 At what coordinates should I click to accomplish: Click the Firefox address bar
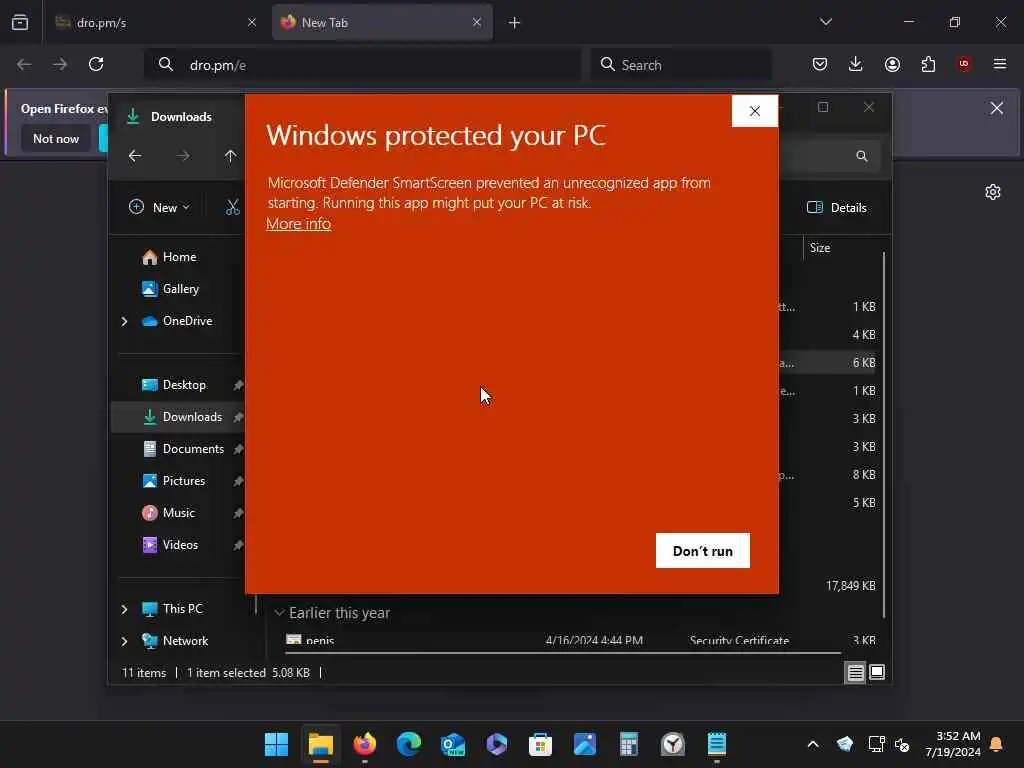tap(362, 65)
